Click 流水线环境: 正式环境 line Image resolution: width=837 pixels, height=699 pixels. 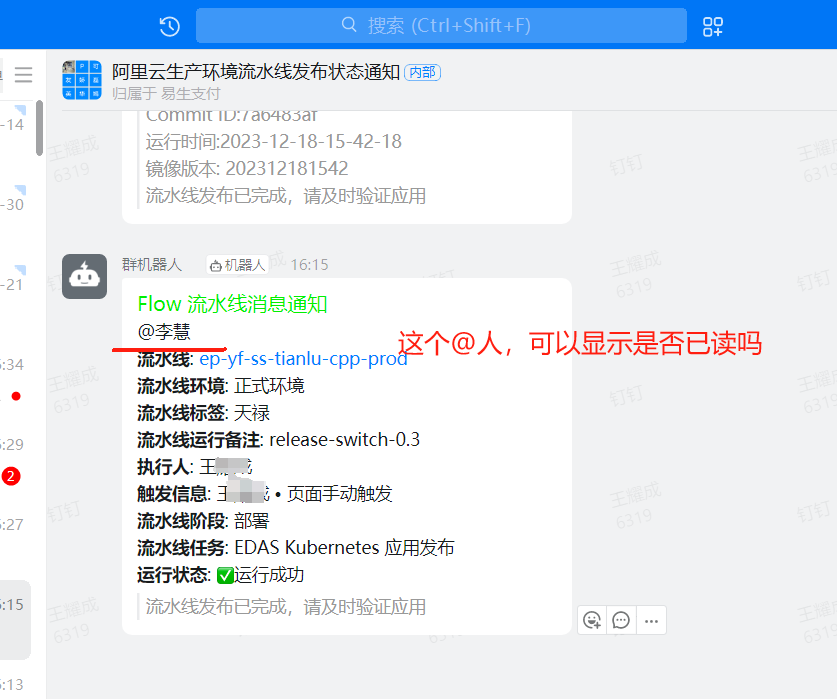point(220,386)
